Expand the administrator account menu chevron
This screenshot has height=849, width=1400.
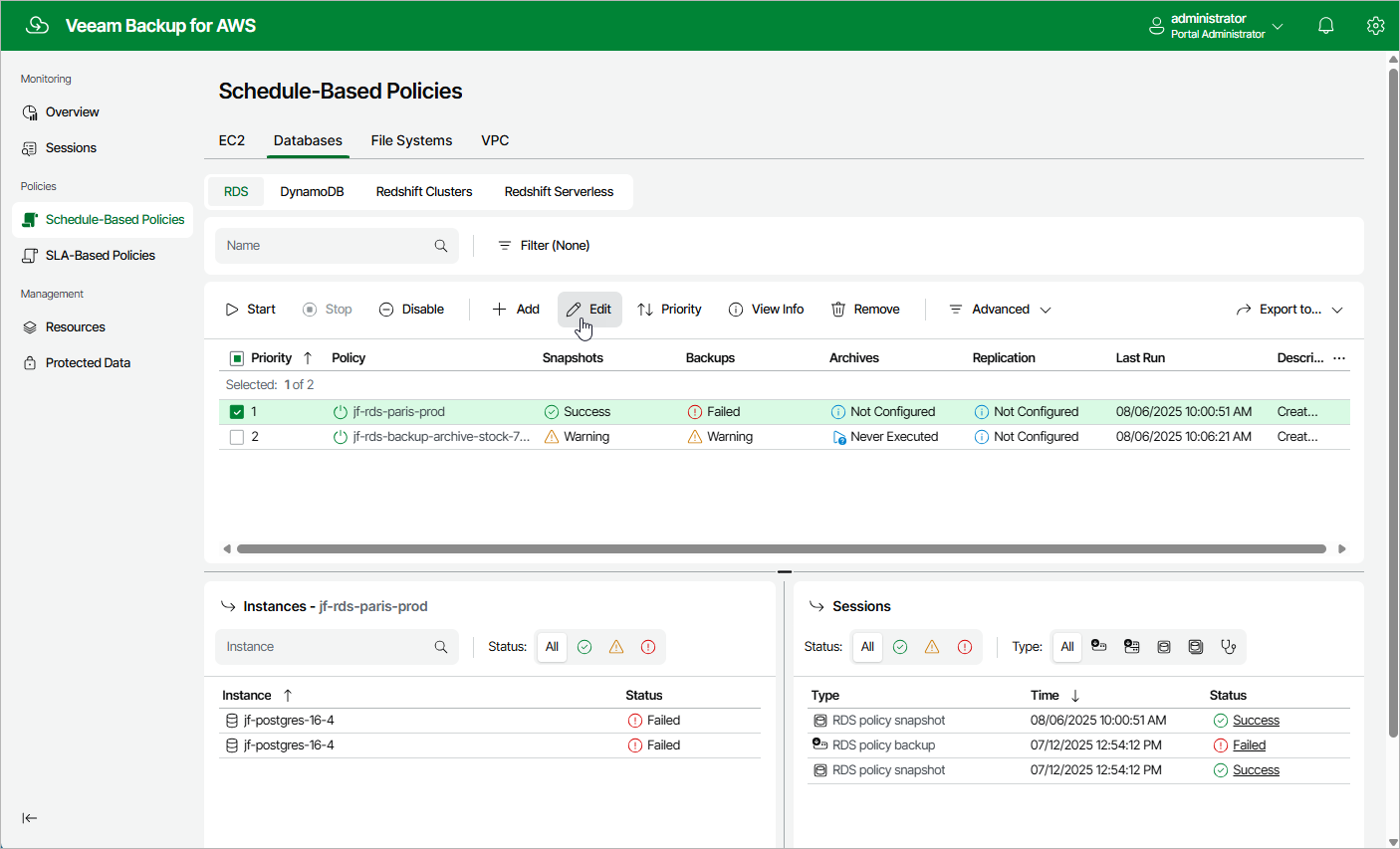pyautogui.click(x=1278, y=26)
